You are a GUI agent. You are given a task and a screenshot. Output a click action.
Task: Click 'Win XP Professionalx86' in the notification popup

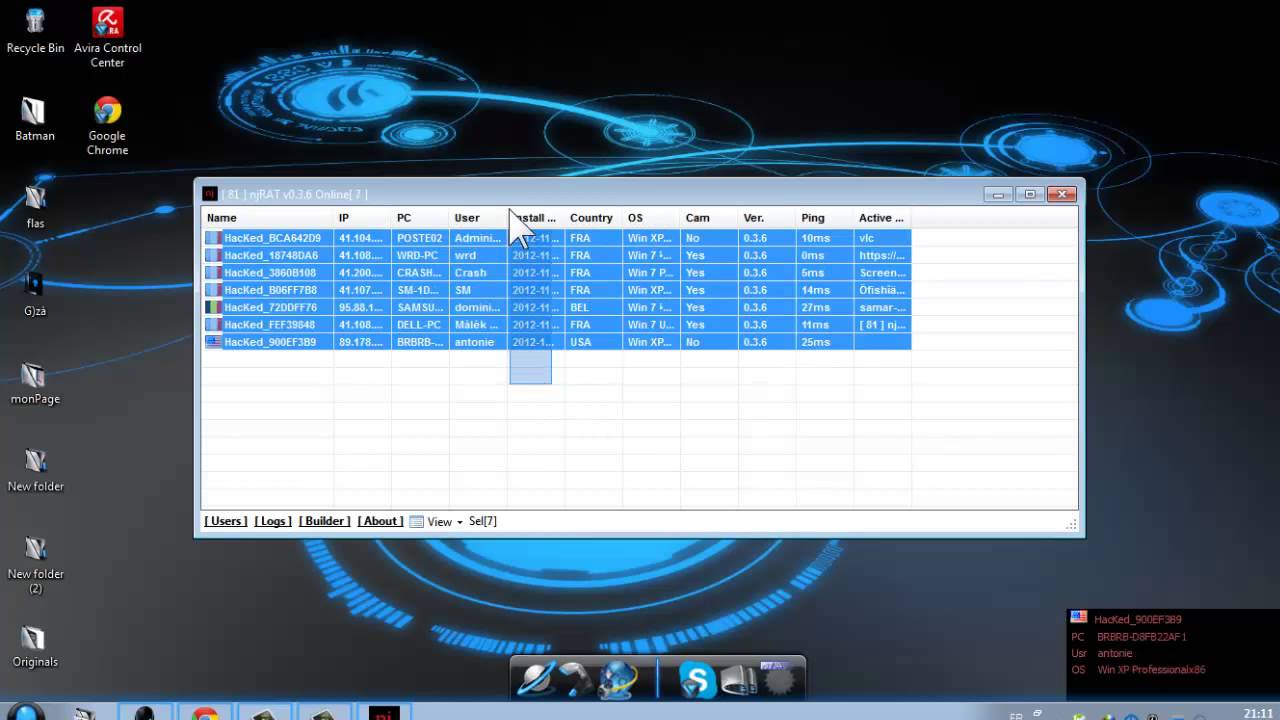point(1151,670)
